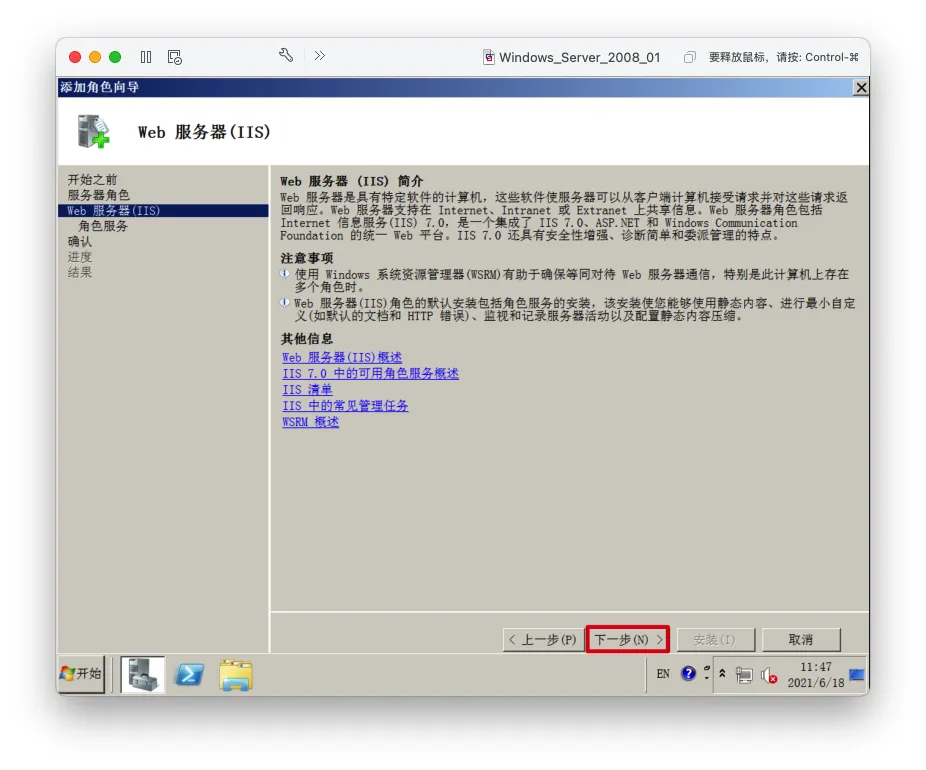Open Server Manager from taskbar
The image size is (926, 770).
point(143,674)
